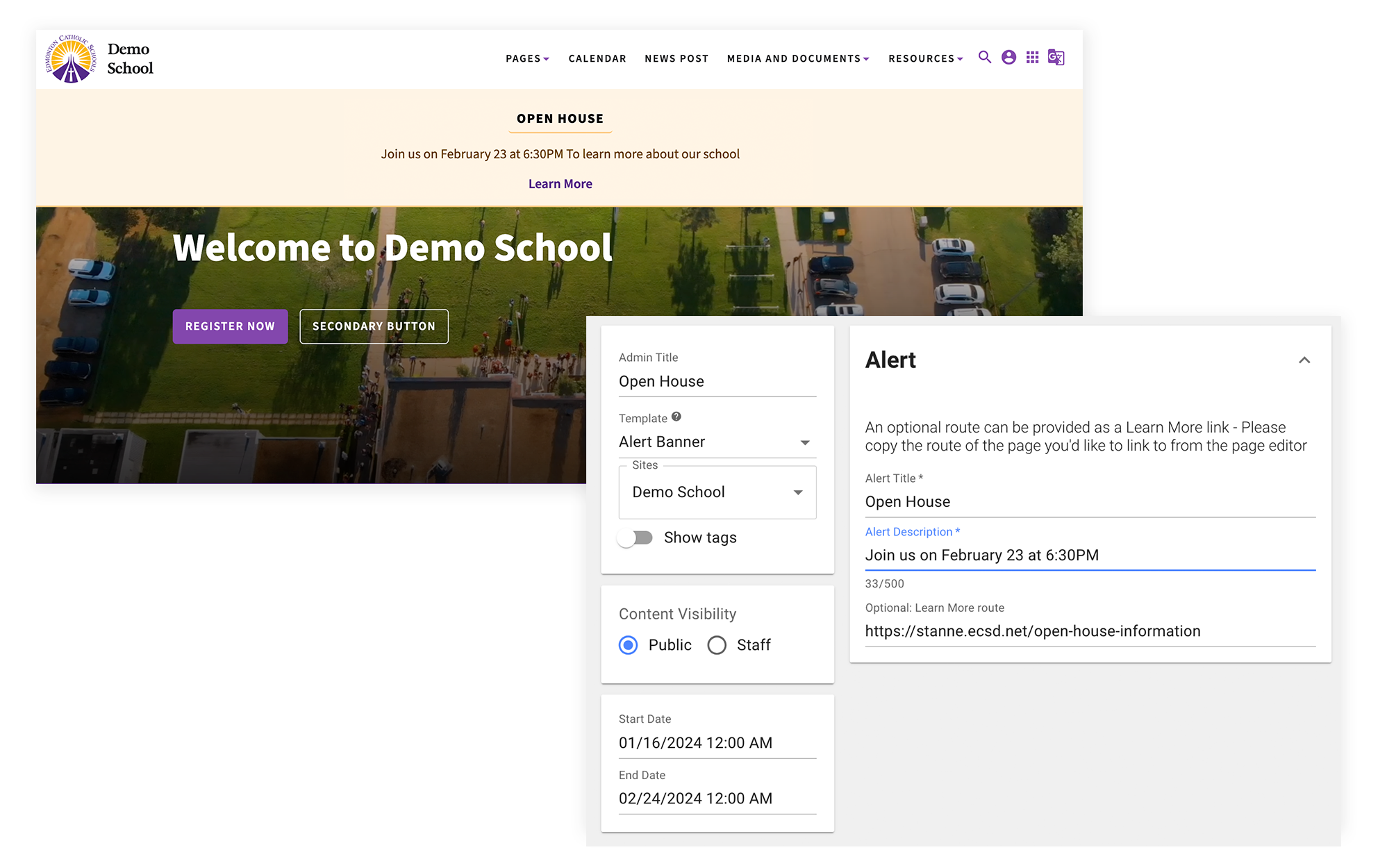Screen dimensions: 1387x868
Task: Open the apps grid icon
Action: pyautogui.click(x=1032, y=58)
